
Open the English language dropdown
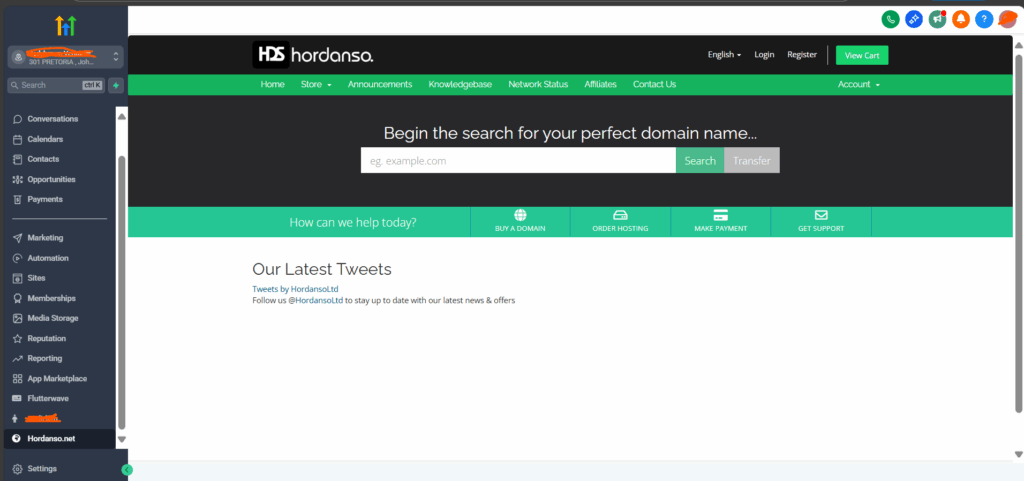[724, 55]
